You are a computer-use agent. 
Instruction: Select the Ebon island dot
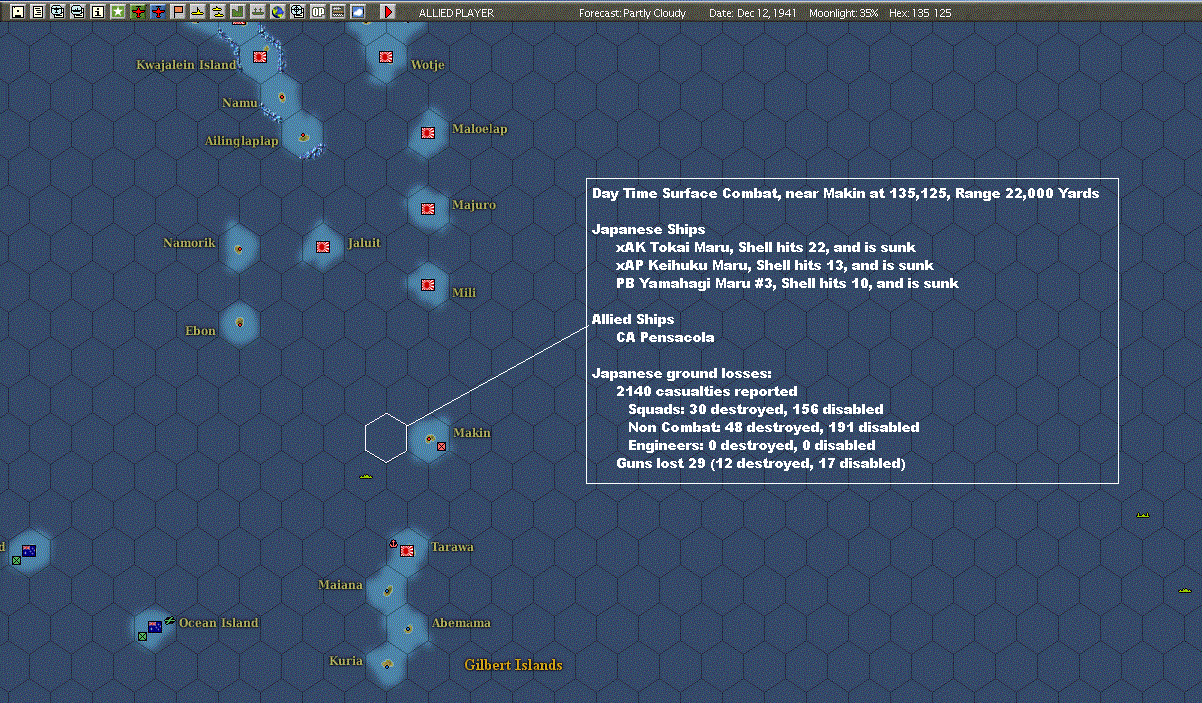[x=240, y=323]
